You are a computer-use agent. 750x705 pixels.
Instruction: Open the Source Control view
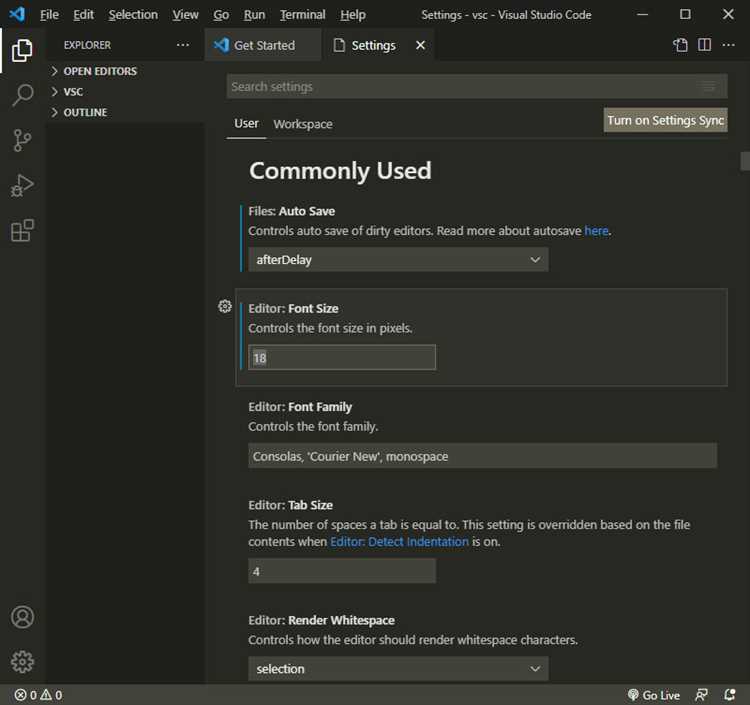22,141
